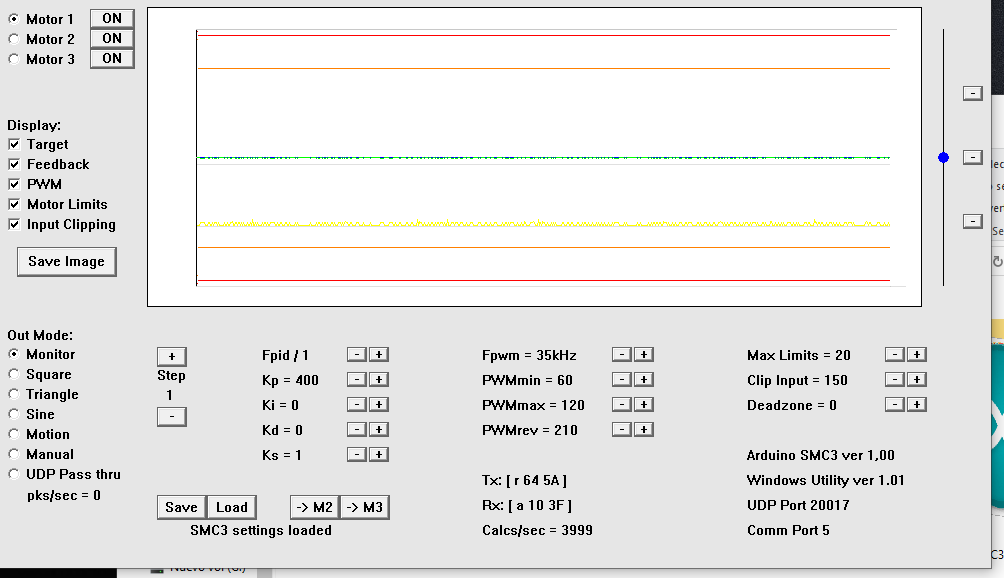Viewport: 1004px width, 578px height.
Task: Click the top minus button beside slider
Action: tap(972, 93)
